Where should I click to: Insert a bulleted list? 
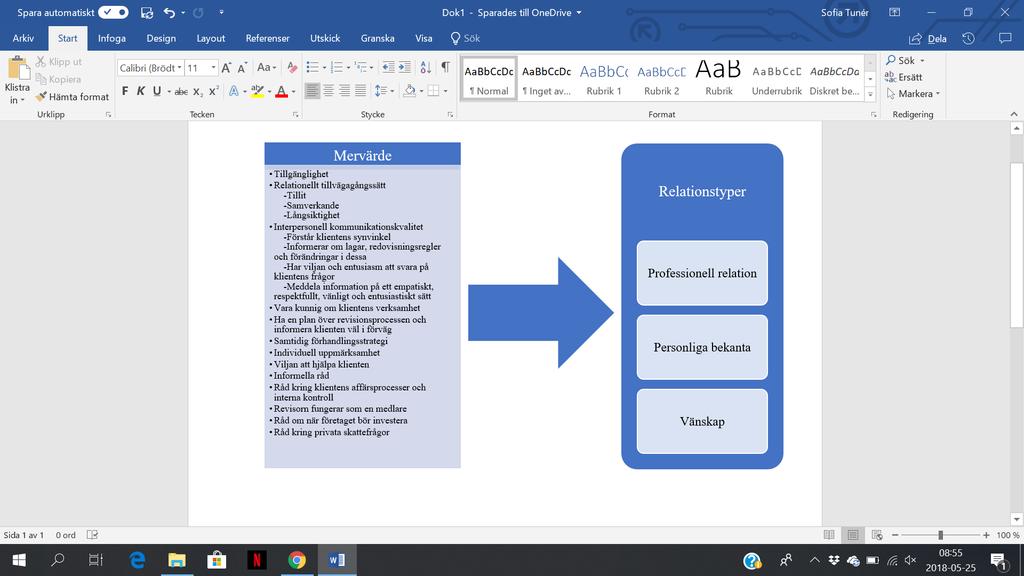click(313, 68)
